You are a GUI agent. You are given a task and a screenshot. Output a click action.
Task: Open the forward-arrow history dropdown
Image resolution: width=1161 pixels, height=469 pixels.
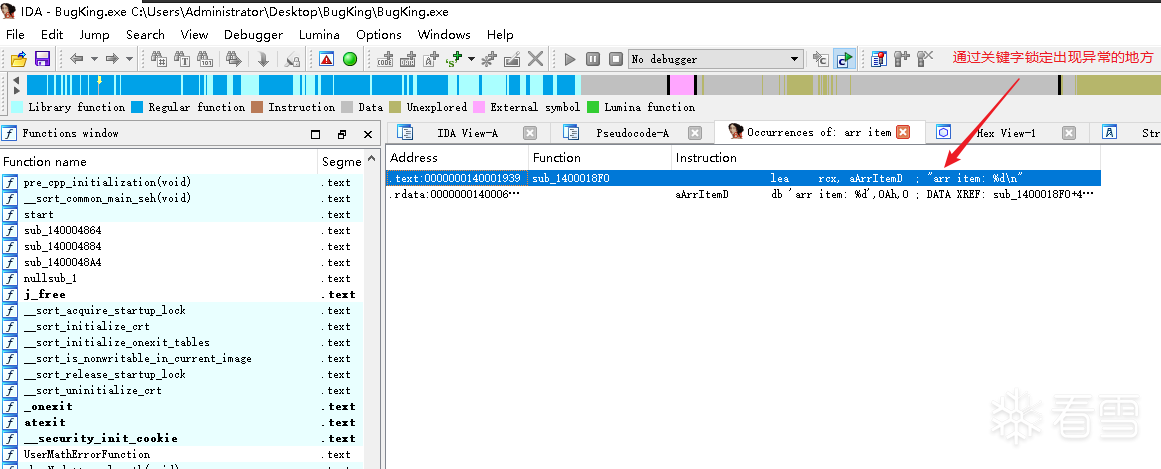coord(129,59)
